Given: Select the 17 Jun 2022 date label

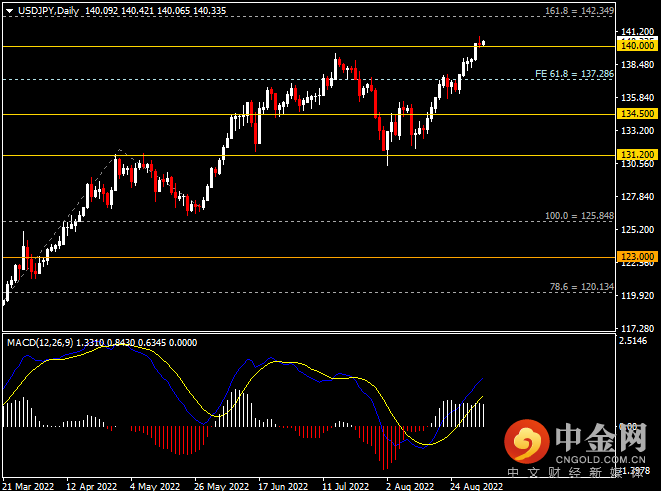Looking at the screenshot, I should pos(283,486).
